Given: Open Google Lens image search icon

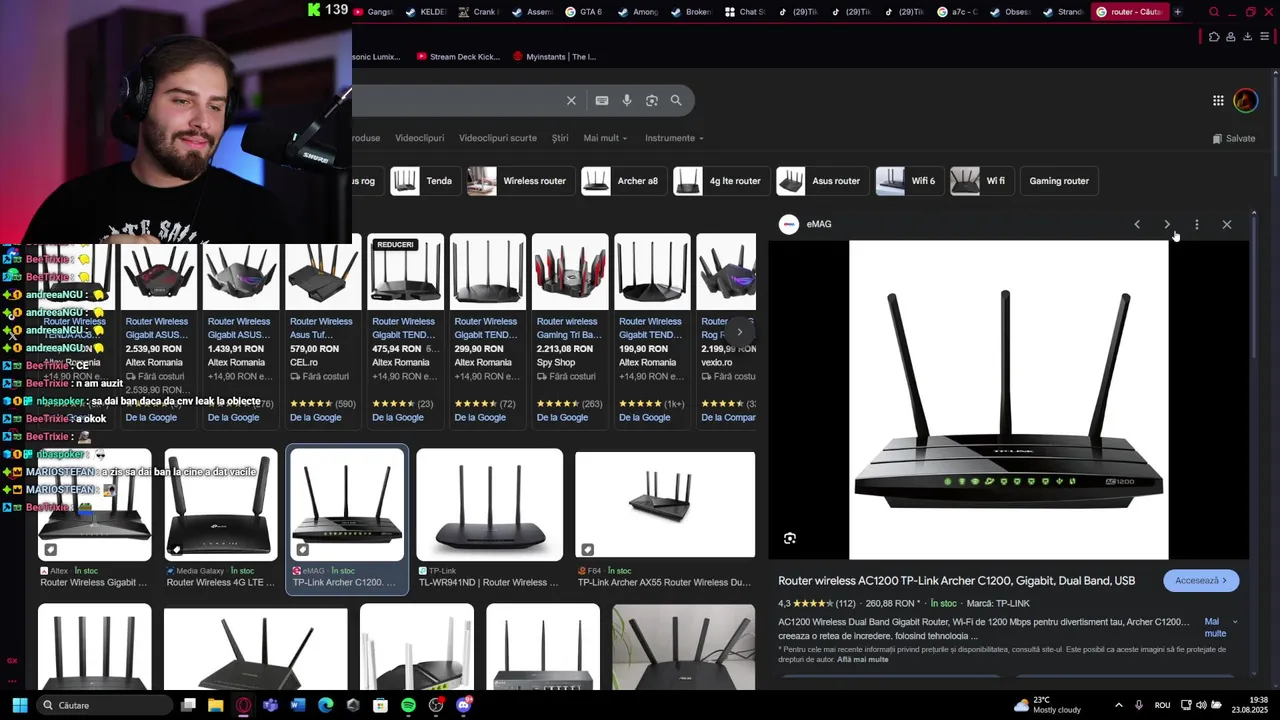Looking at the screenshot, I should [652, 100].
